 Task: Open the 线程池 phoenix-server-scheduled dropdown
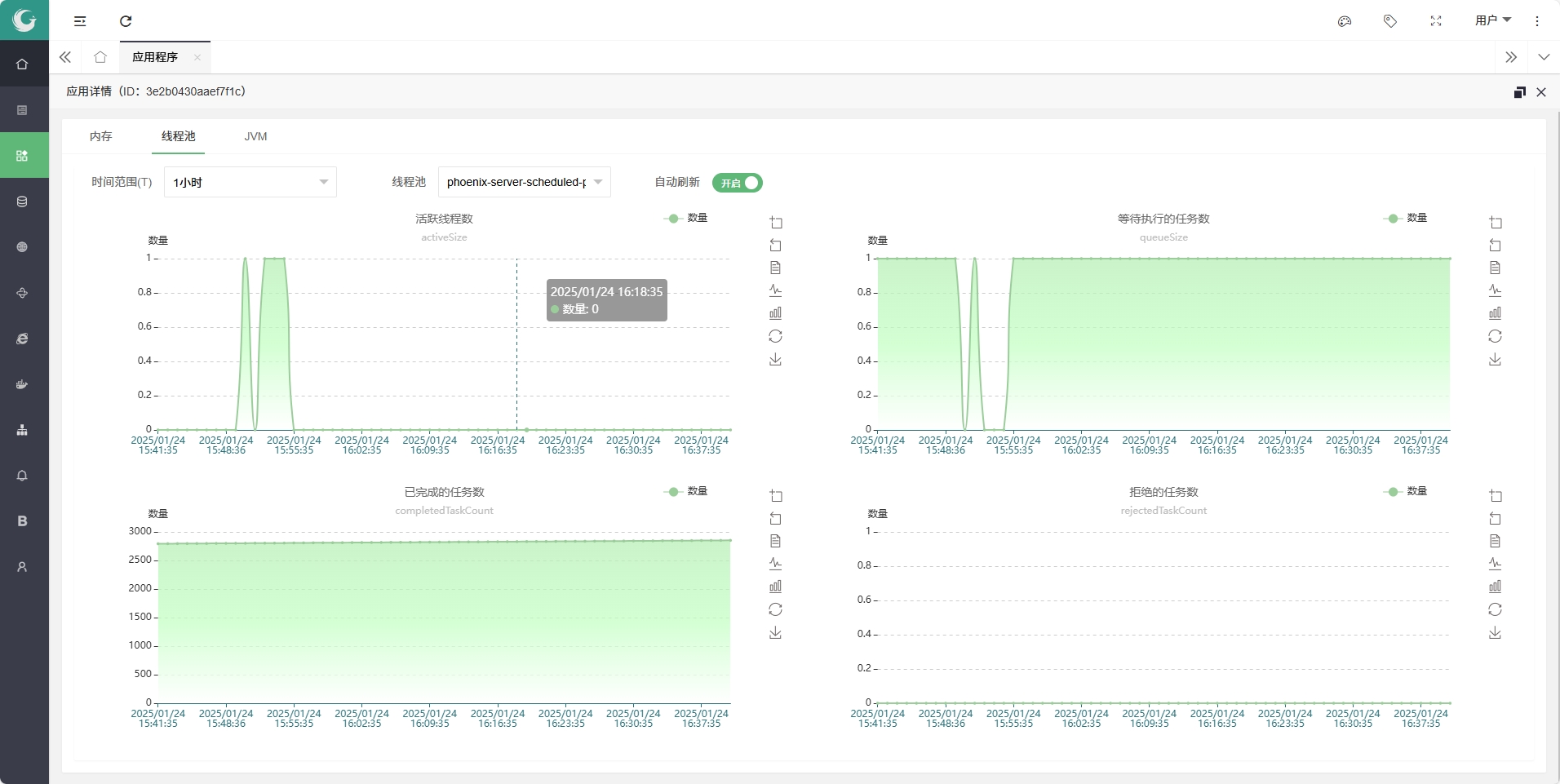(525, 182)
